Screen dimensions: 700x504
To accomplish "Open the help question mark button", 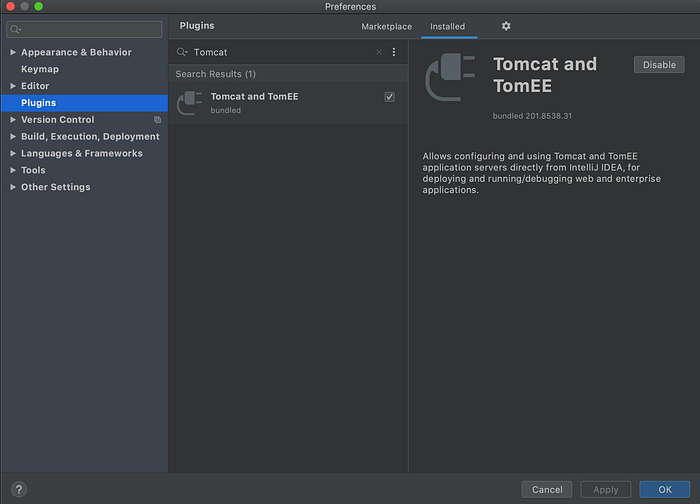I will click(x=19, y=489).
